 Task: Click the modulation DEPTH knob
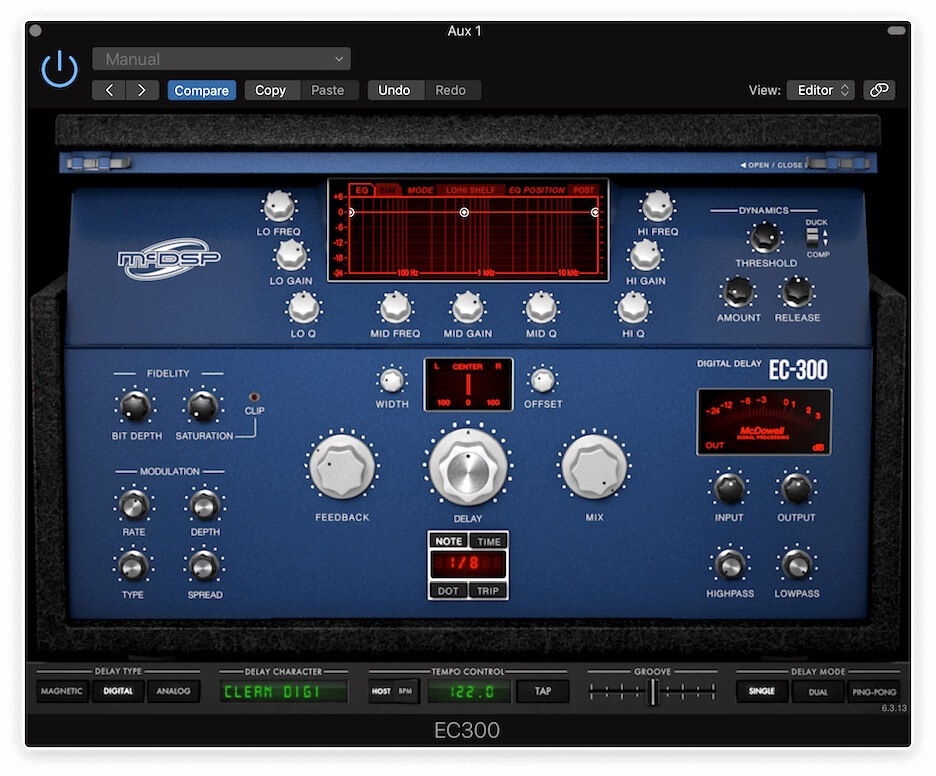(x=205, y=505)
